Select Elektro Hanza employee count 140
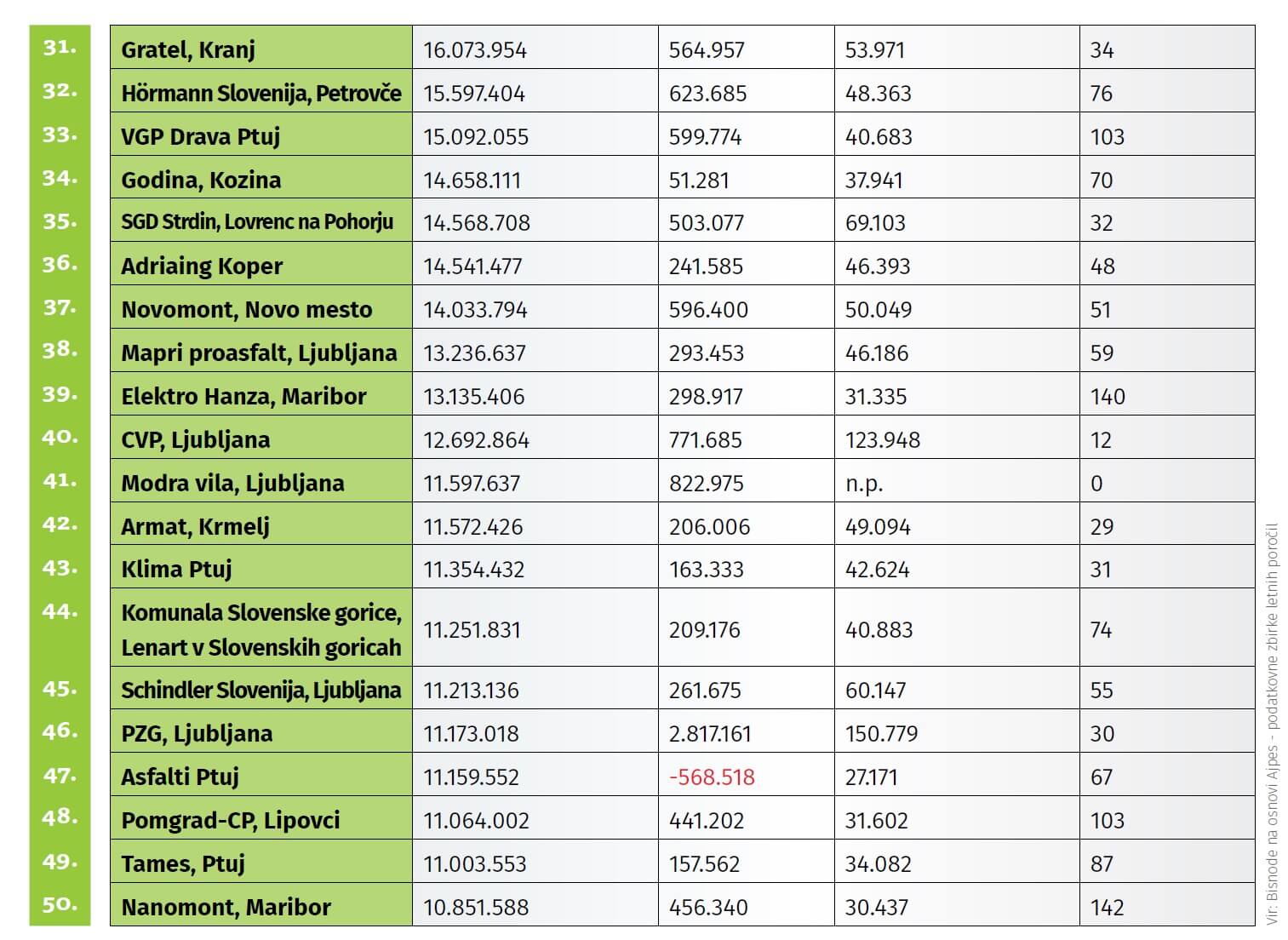1288x940 pixels. pos(1108,396)
